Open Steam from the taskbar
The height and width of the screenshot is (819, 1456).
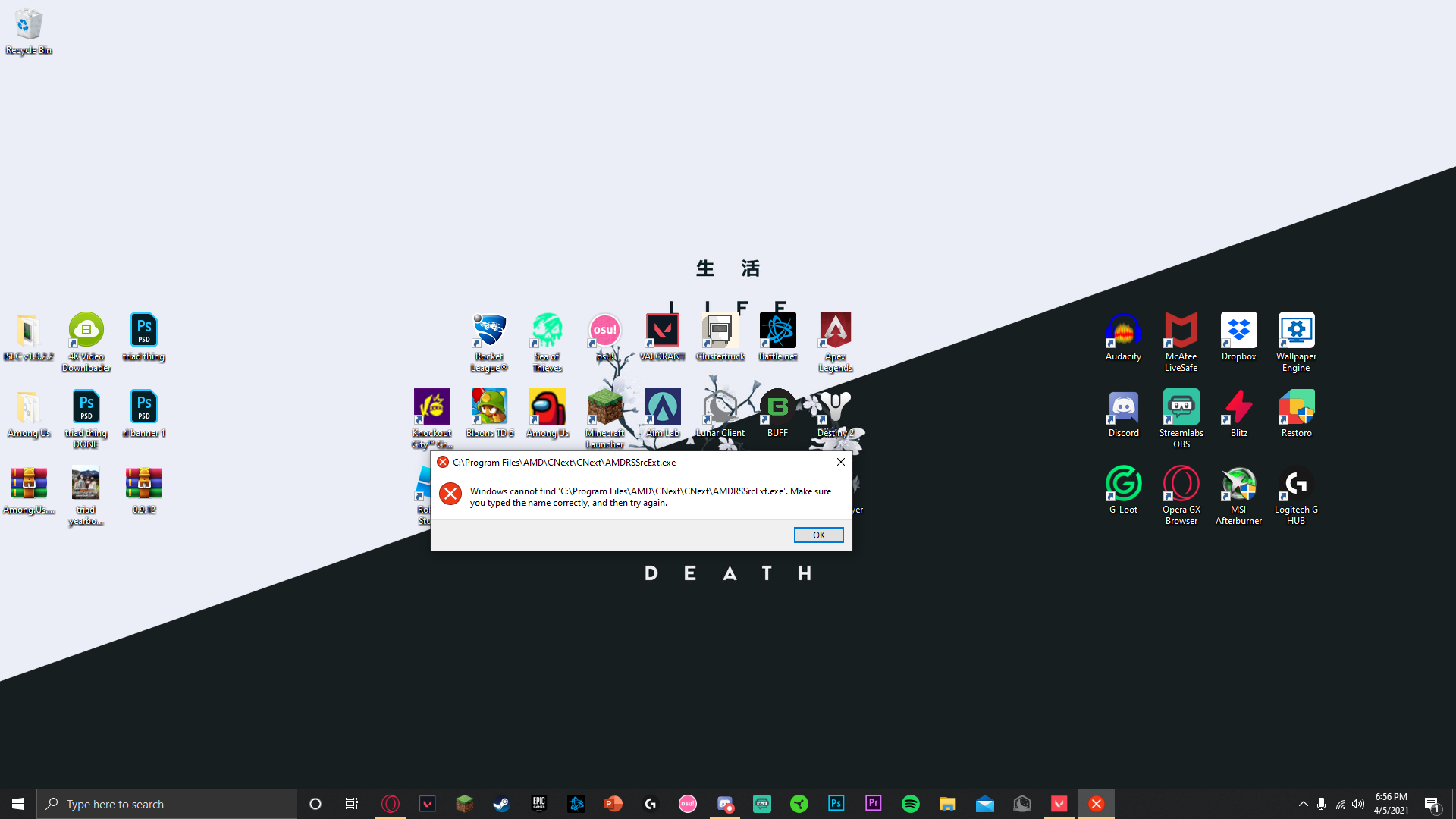(501, 804)
